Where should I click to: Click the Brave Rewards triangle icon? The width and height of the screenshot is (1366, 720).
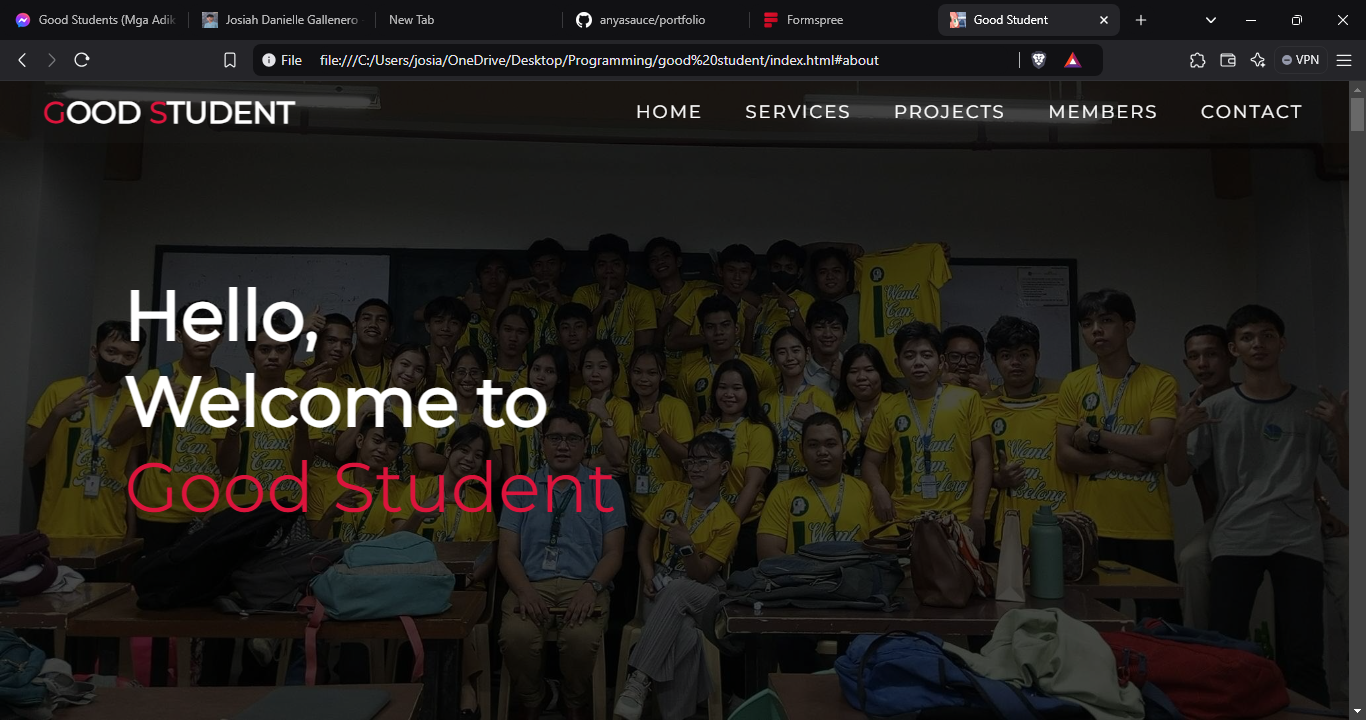pos(1072,60)
